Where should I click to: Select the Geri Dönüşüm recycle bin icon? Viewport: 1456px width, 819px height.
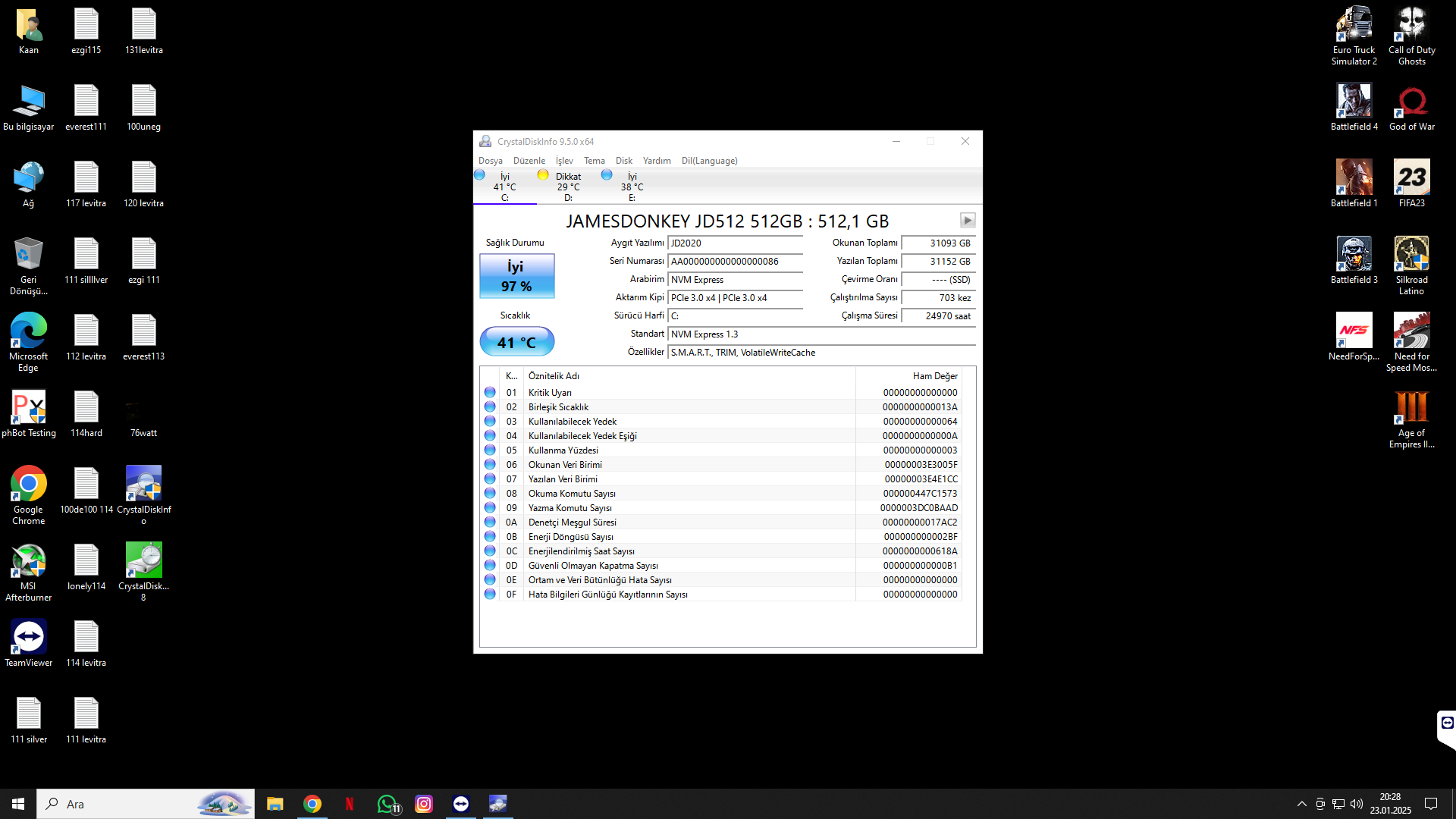pos(28,266)
